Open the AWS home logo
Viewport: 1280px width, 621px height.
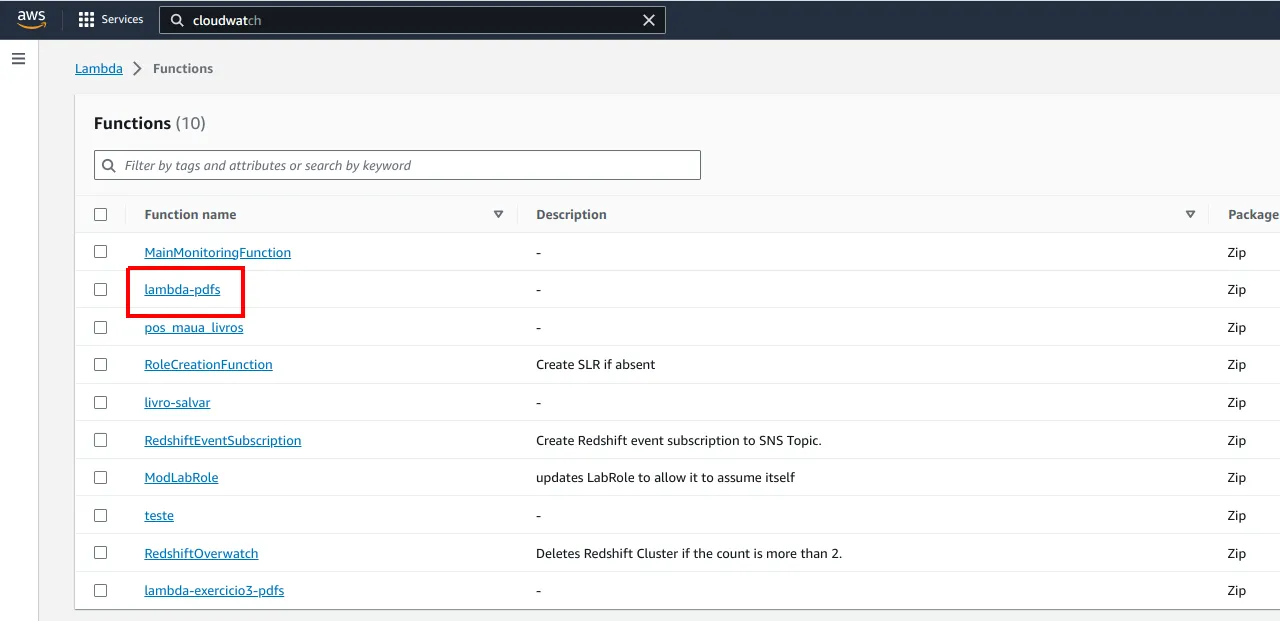(31, 20)
